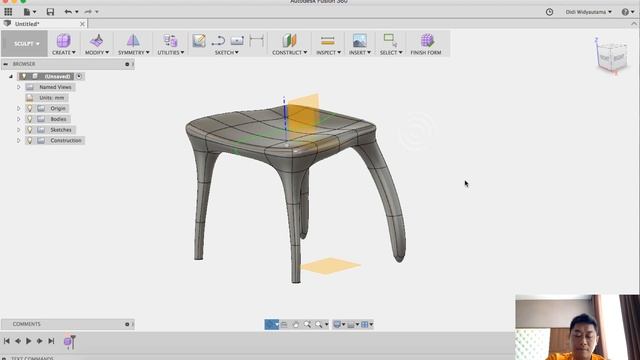This screenshot has width=640, height=360.
Task: Click the Inspect measure icon
Action: pos(328,41)
